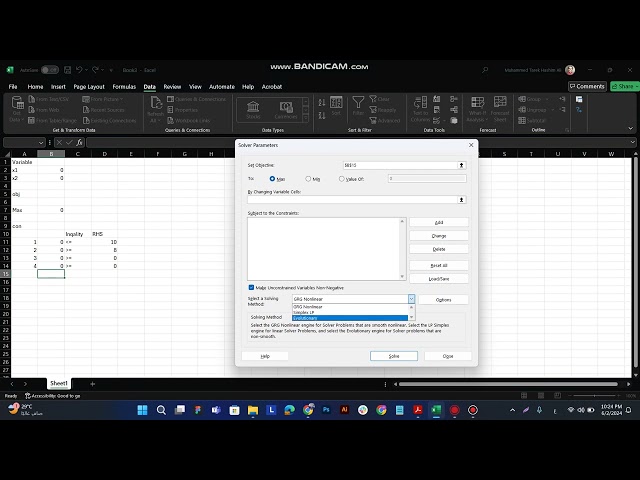Viewport: 640px width, 480px height.
Task: Click the Sheet1 tab
Action: tap(59, 383)
